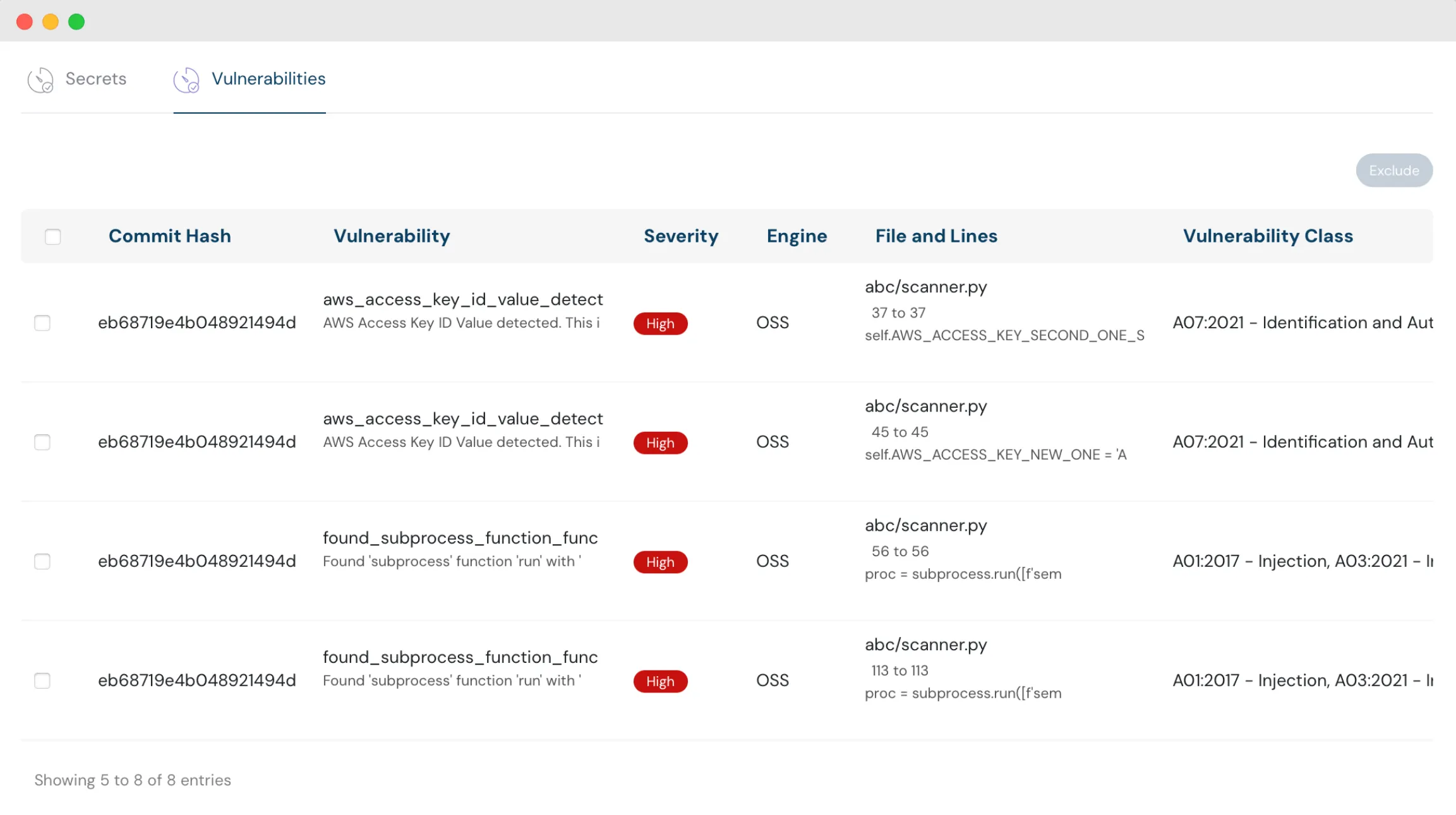Click the Vulnerabilities shield icon
The height and width of the screenshot is (815, 1456).
click(187, 80)
